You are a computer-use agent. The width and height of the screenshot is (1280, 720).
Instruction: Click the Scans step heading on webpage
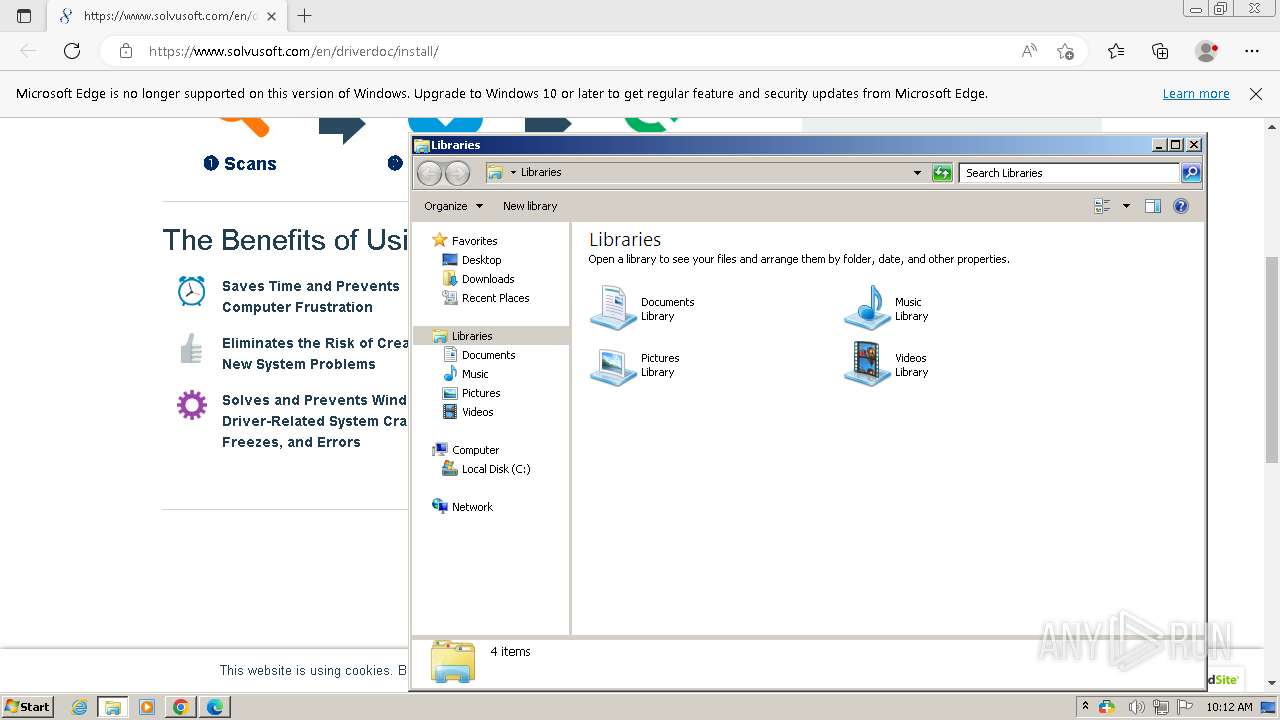click(x=240, y=164)
